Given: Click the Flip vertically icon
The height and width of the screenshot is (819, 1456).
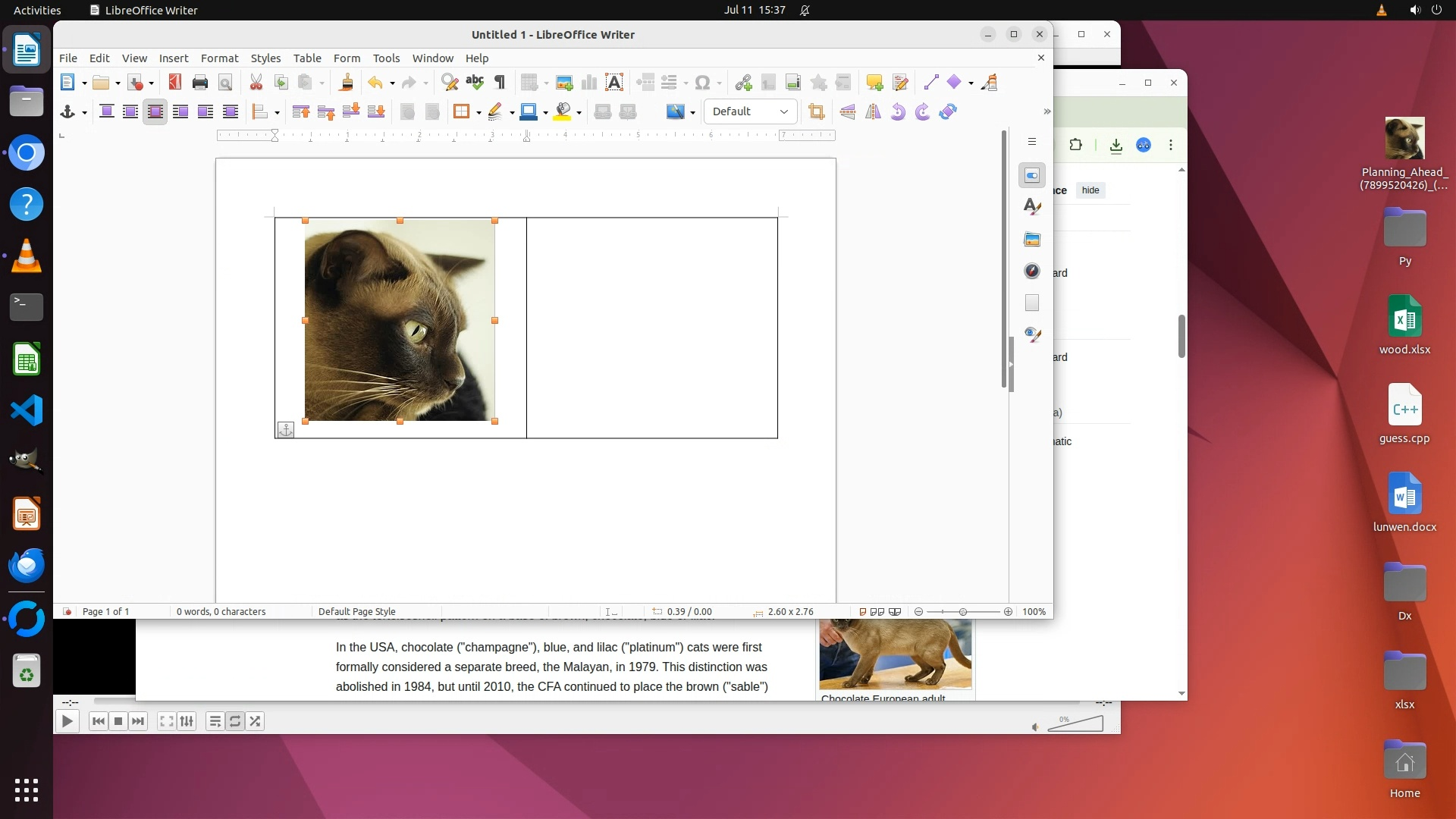Looking at the screenshot, I should [848, 112].
